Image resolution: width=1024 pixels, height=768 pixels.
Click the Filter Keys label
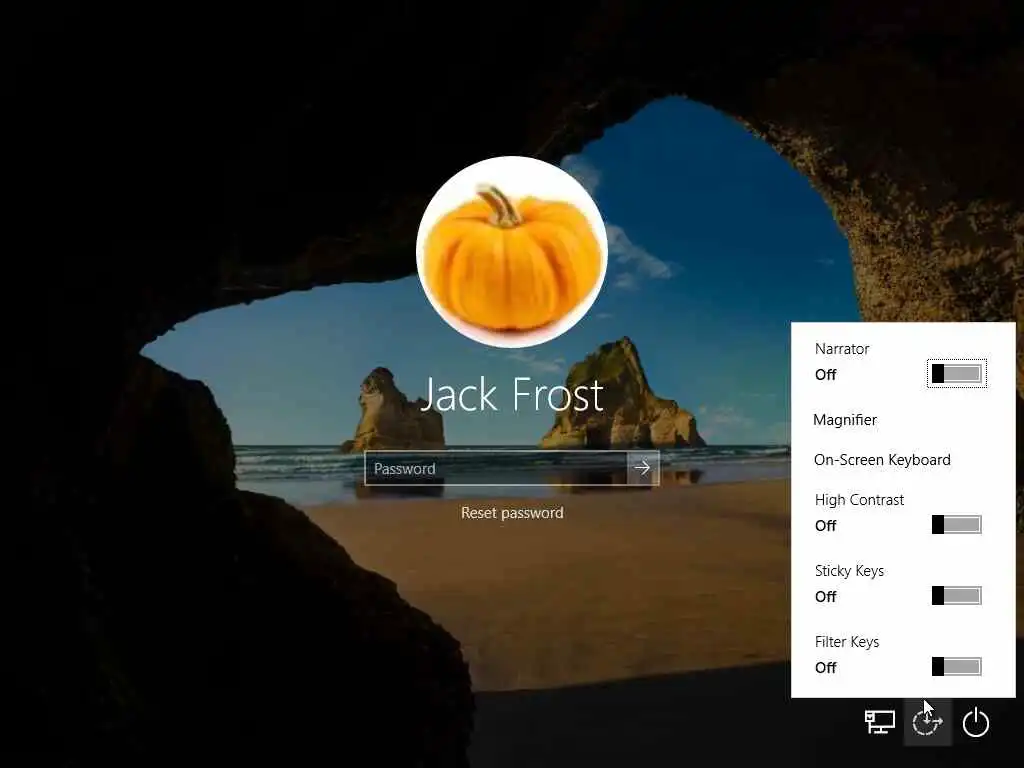coord(847,642)
